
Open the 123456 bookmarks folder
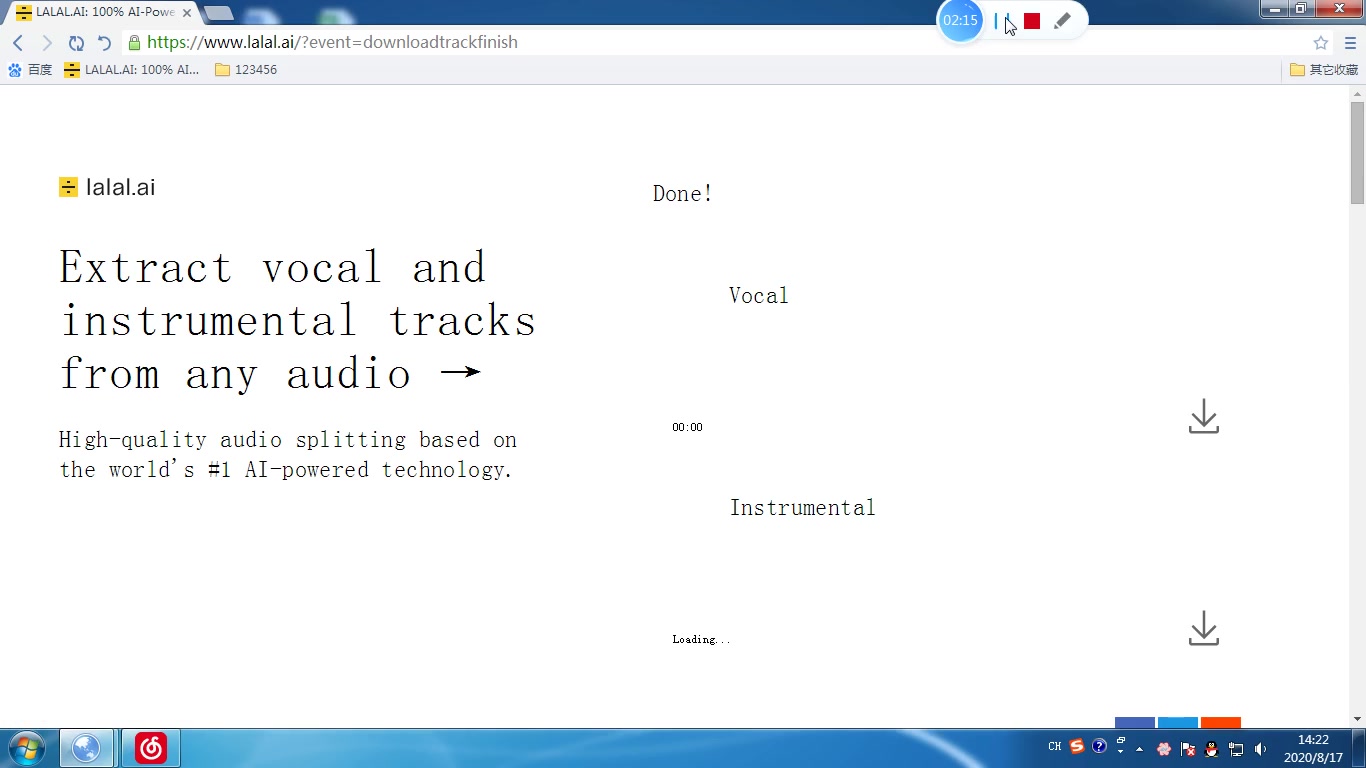(x=246, y=70)
